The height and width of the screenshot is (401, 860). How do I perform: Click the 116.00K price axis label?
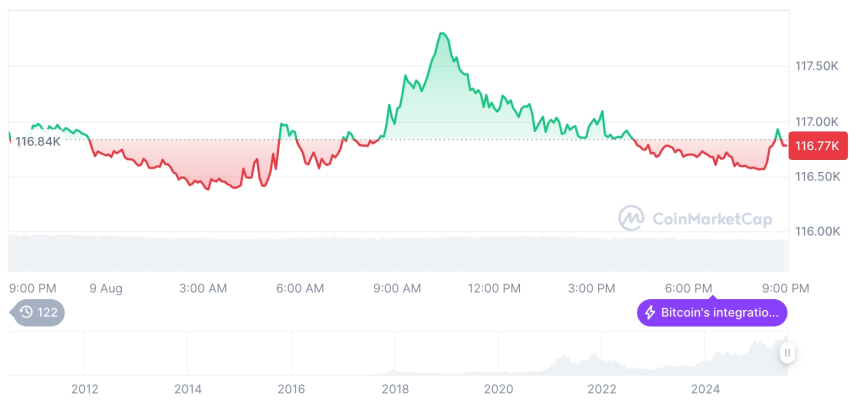[816, 231]
